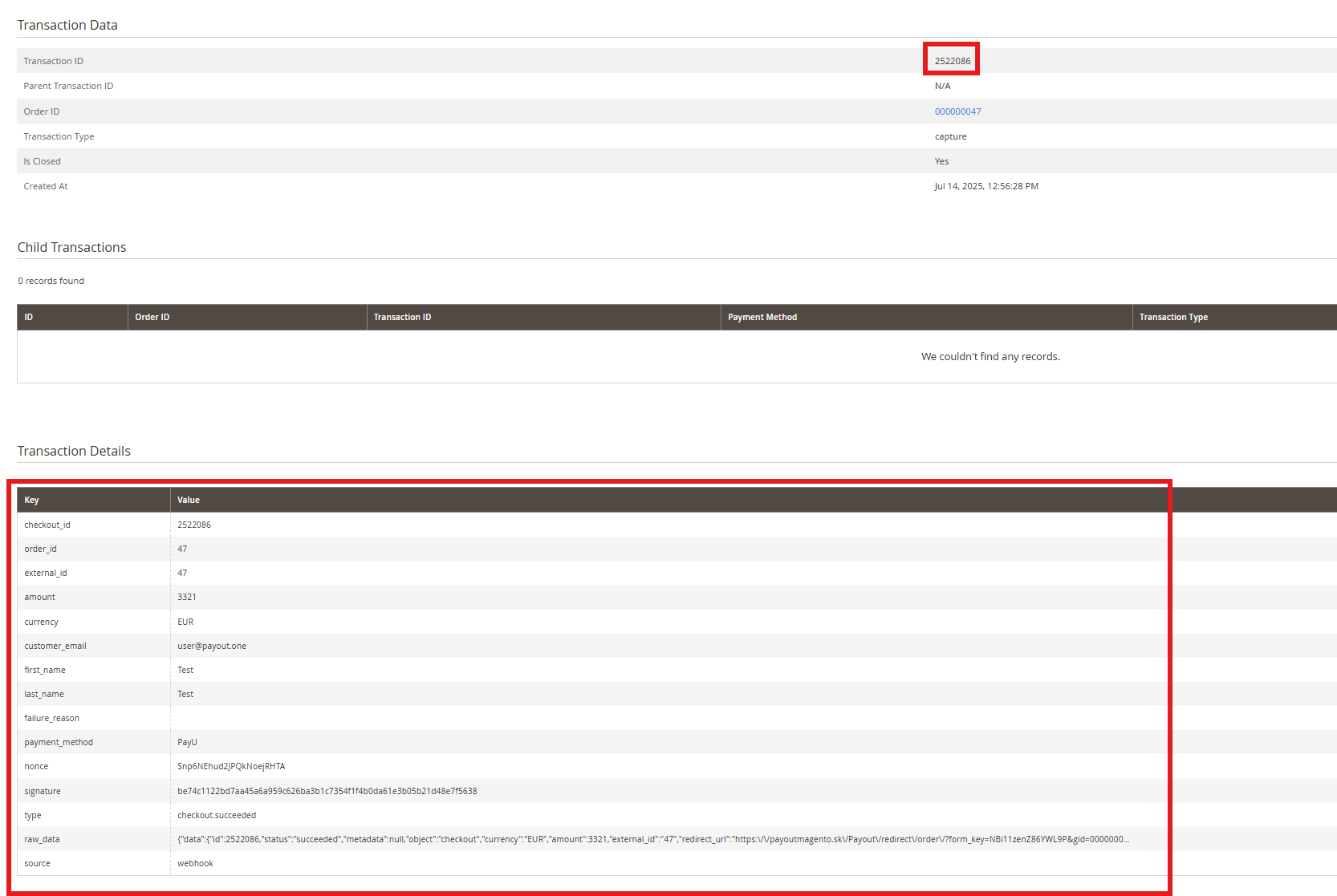Screen dimensions: 1337x896
Task: Sort by Transaction ID column header
Action: (401, 317)
